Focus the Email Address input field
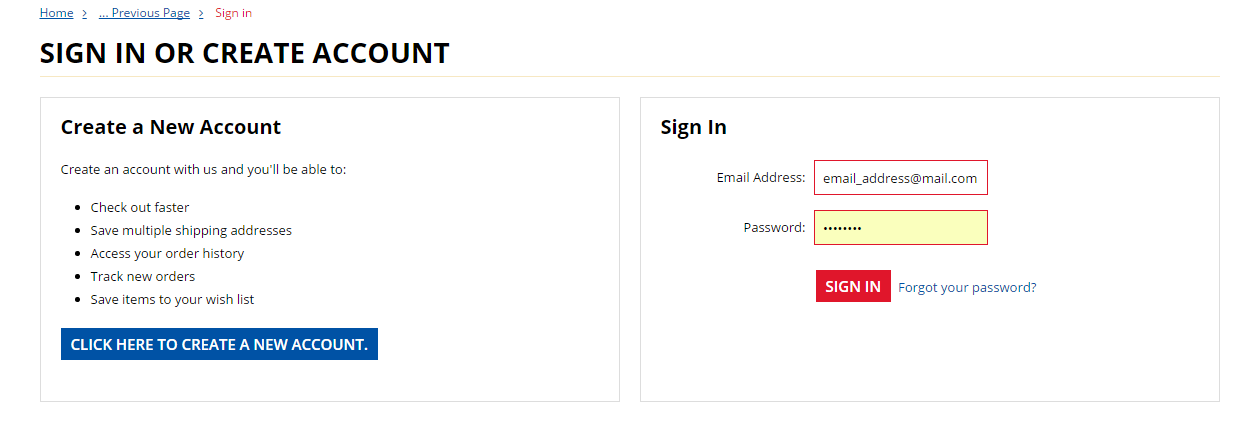 (900, 178)
